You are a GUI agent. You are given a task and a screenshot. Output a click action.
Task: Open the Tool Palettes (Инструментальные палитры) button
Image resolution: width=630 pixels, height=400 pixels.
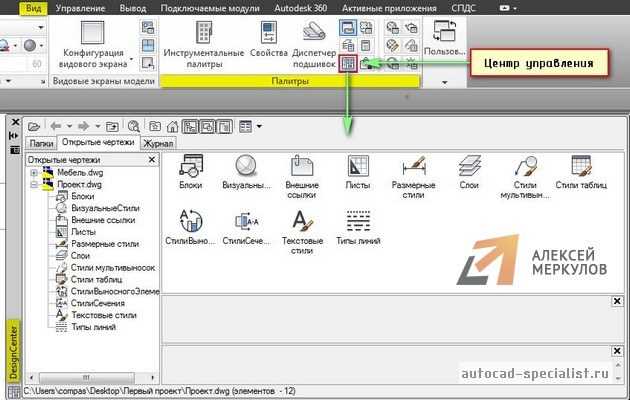click(x=204, y=44)
